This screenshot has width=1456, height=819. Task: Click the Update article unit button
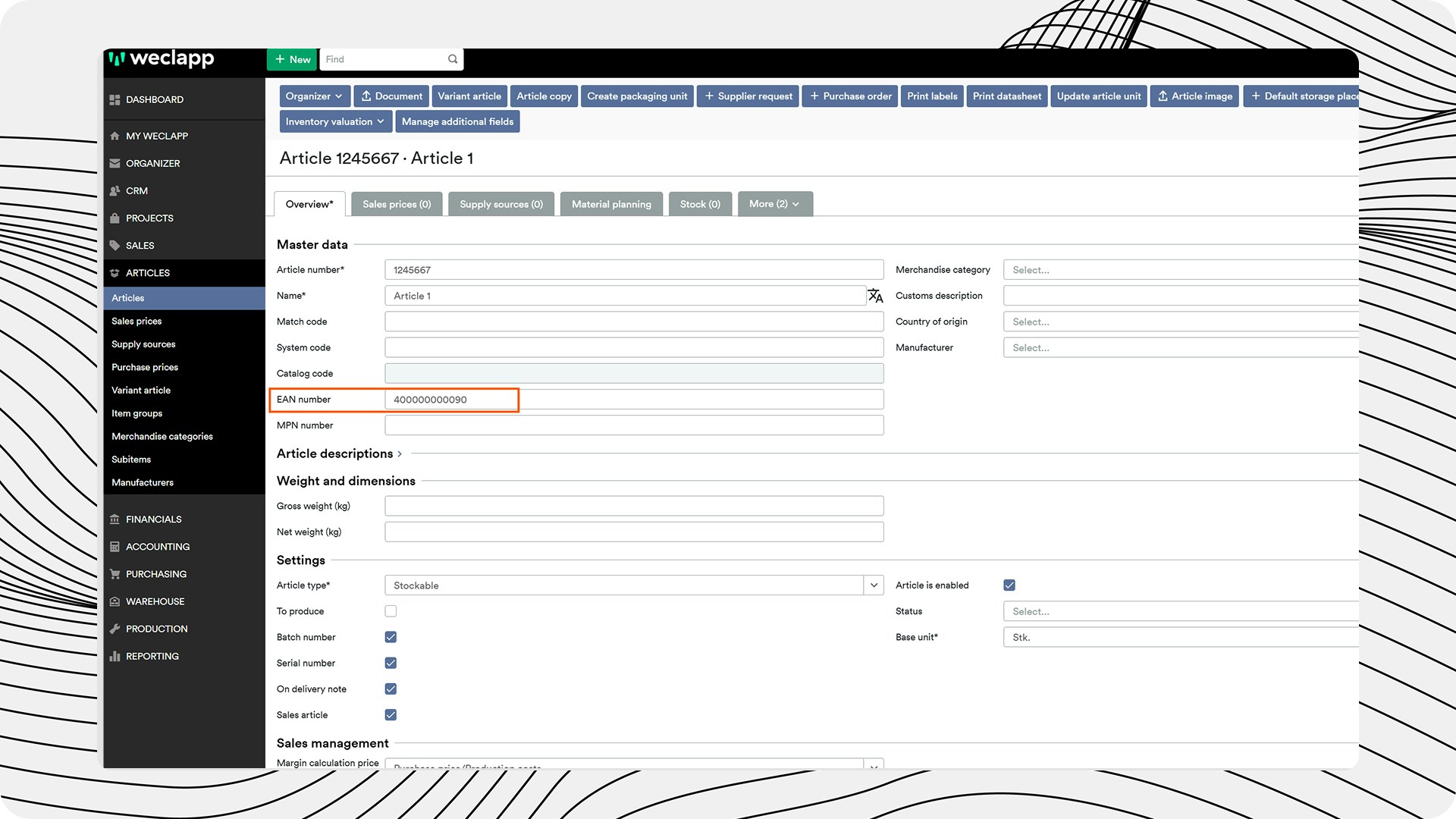1099,96
